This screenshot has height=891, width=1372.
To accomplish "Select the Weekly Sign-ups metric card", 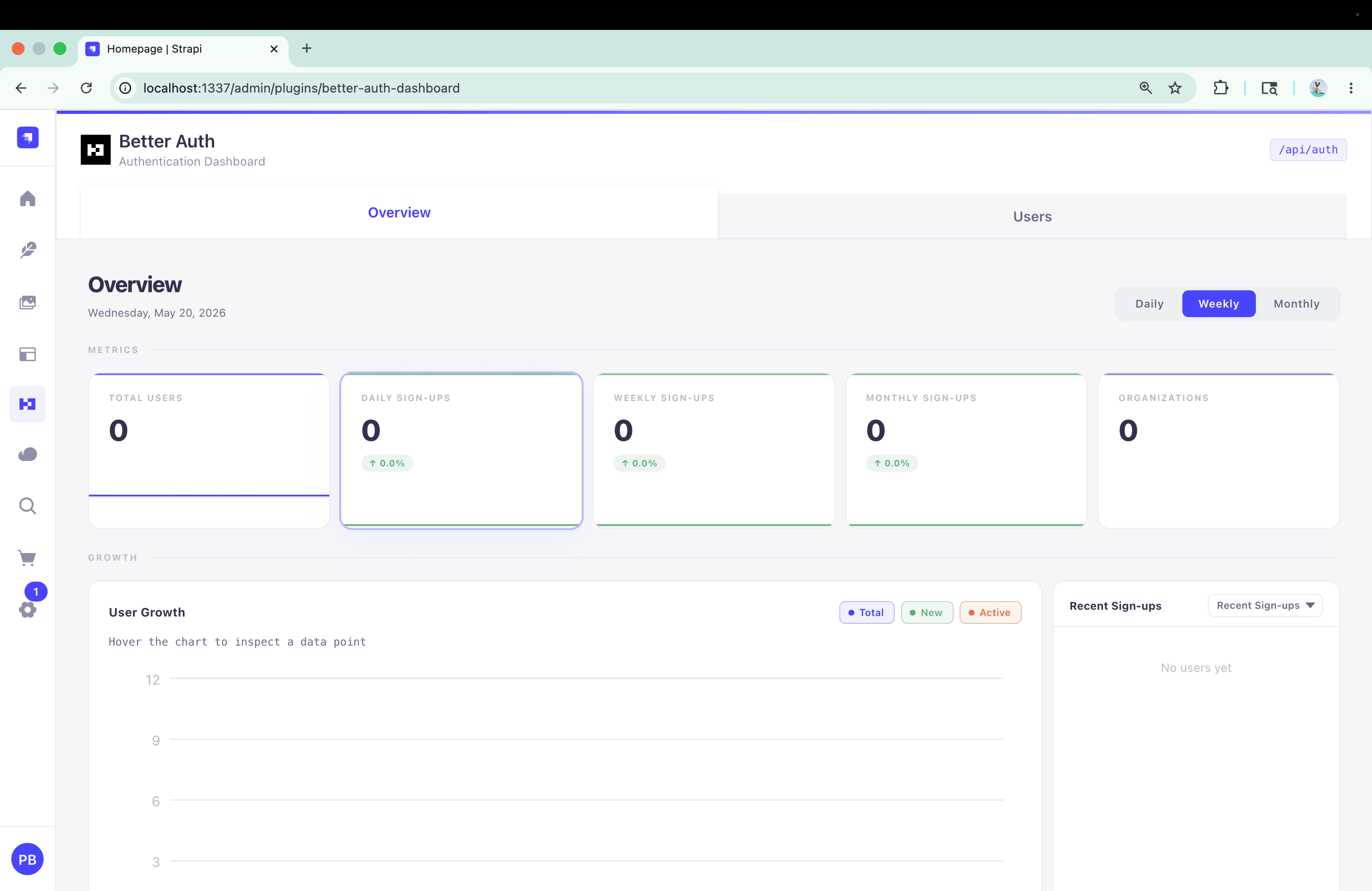I will pos(714,450).
